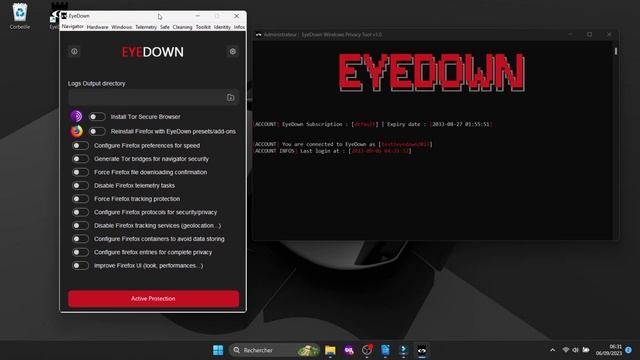Switch to the Windows tab
The image size is (640, 360).
pyautogui.click(x=122, y=27)
